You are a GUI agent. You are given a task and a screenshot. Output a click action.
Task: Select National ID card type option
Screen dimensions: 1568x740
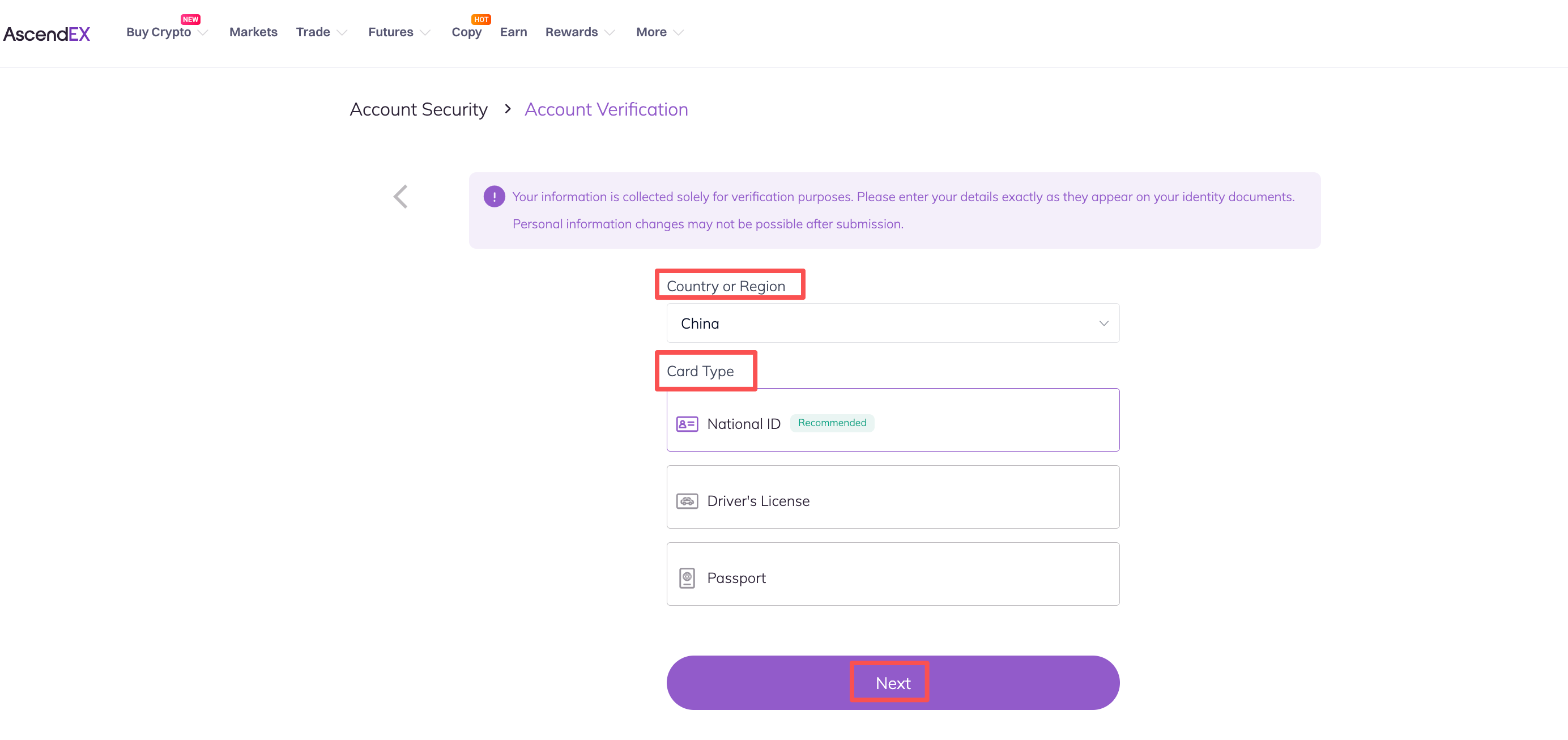[892, 420]
